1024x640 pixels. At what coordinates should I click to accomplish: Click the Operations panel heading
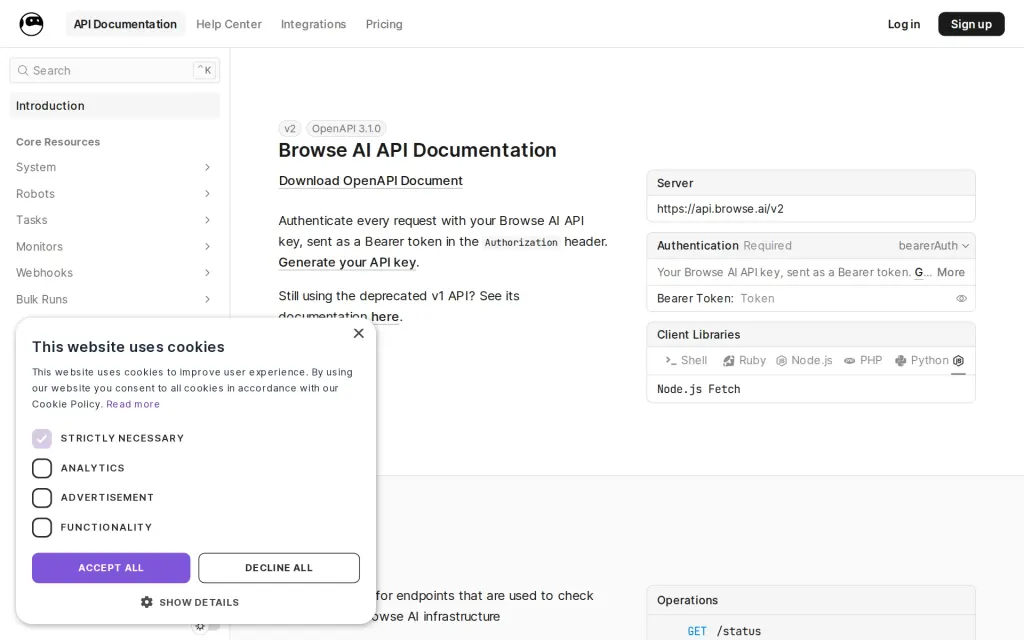687,600
